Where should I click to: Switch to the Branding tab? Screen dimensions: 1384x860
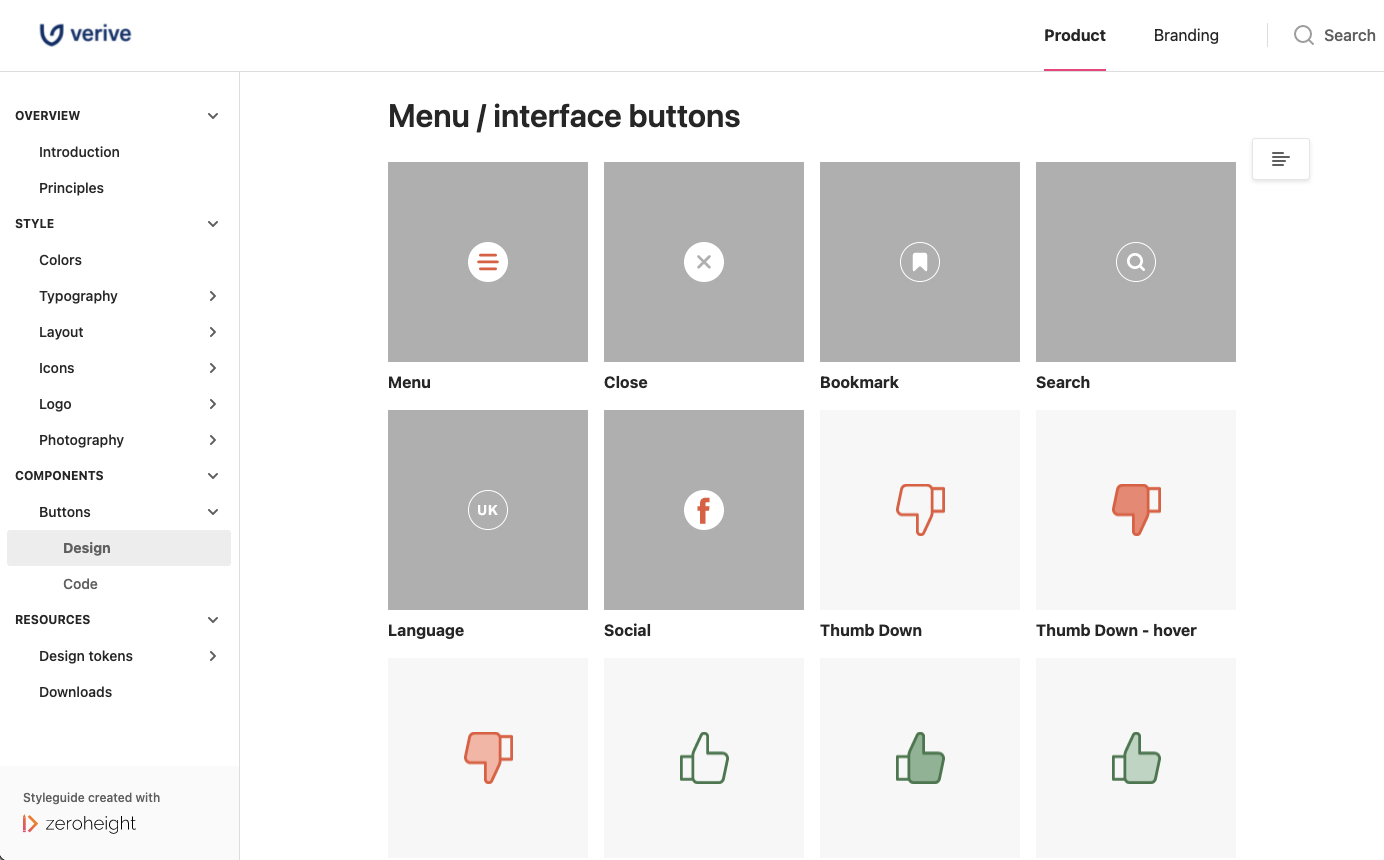pos(1186,35)
